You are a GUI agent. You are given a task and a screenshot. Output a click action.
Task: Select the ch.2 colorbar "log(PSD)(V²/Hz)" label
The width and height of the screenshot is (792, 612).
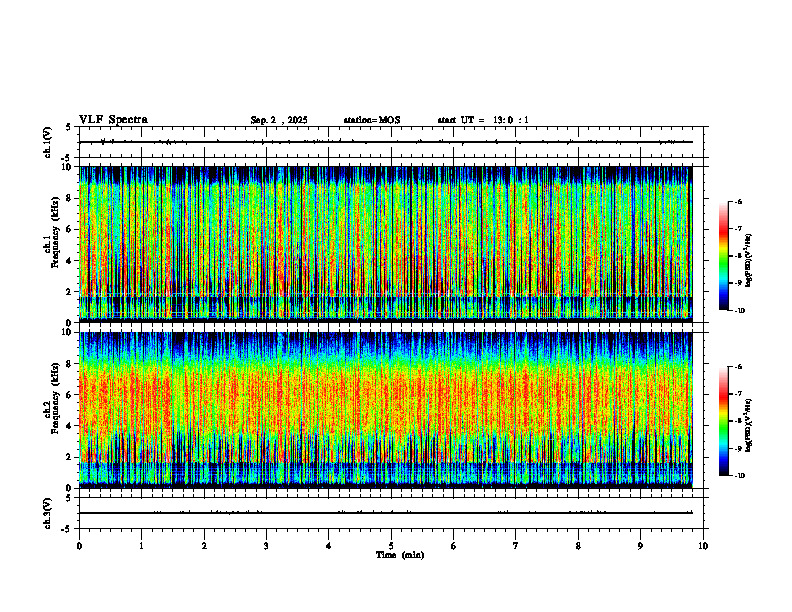(749, 425)
